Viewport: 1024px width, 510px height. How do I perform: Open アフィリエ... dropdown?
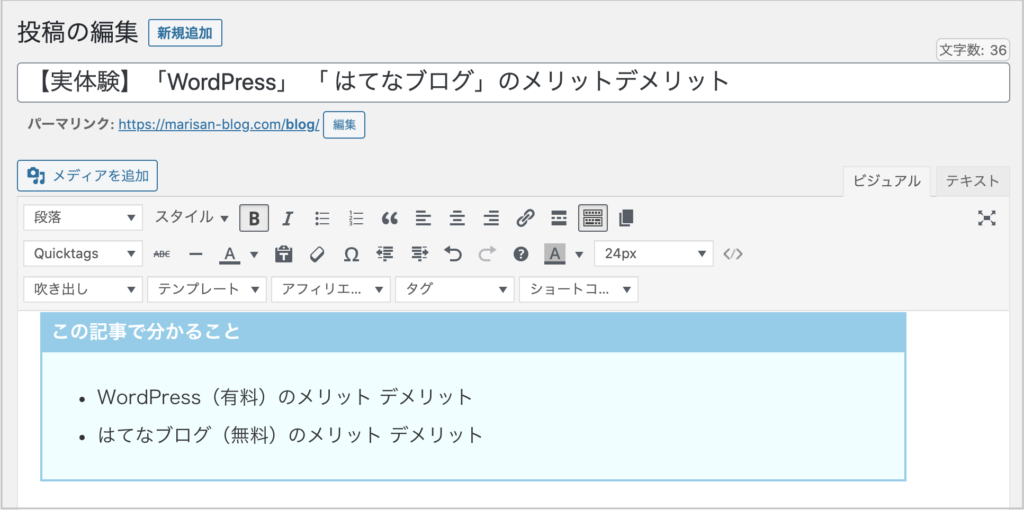[x=330, y=289]
